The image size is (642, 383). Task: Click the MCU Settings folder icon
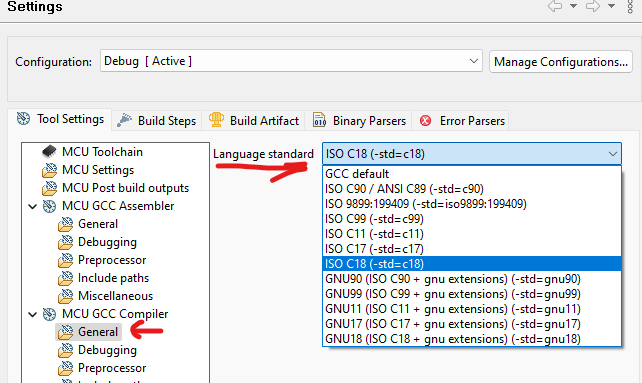pyautogui.click(x=50, y=170)
